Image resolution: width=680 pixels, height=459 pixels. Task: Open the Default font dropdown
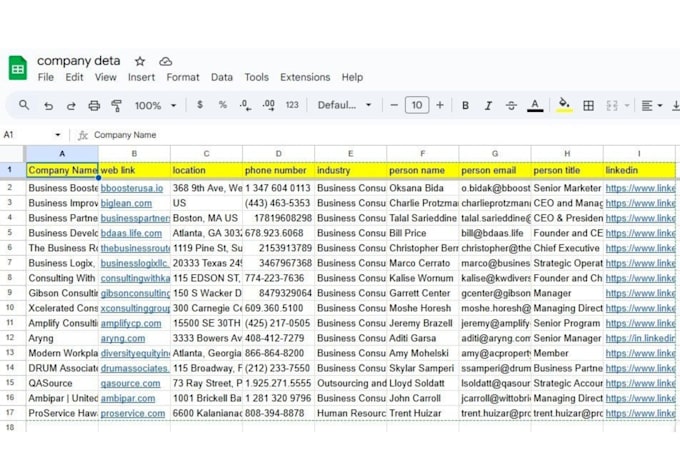pyautogui.click(x=344, y=105)
